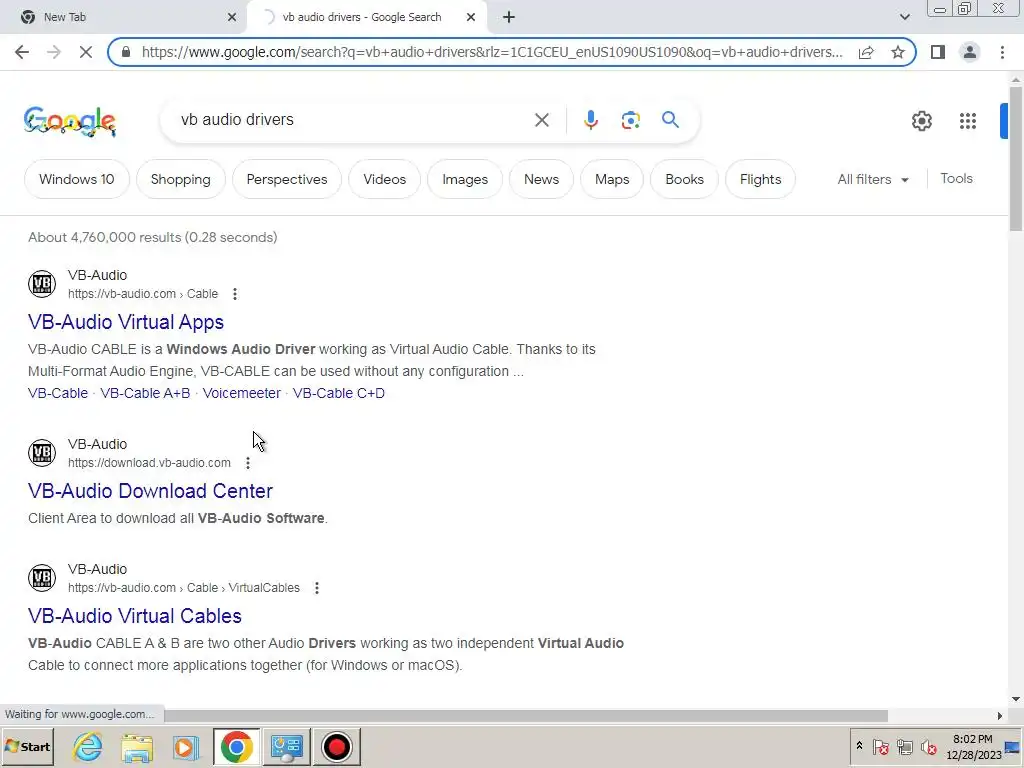This screenshot has height=768, width=1024.
Task: Click the Action Center flag icon
Action: [880, 746]
